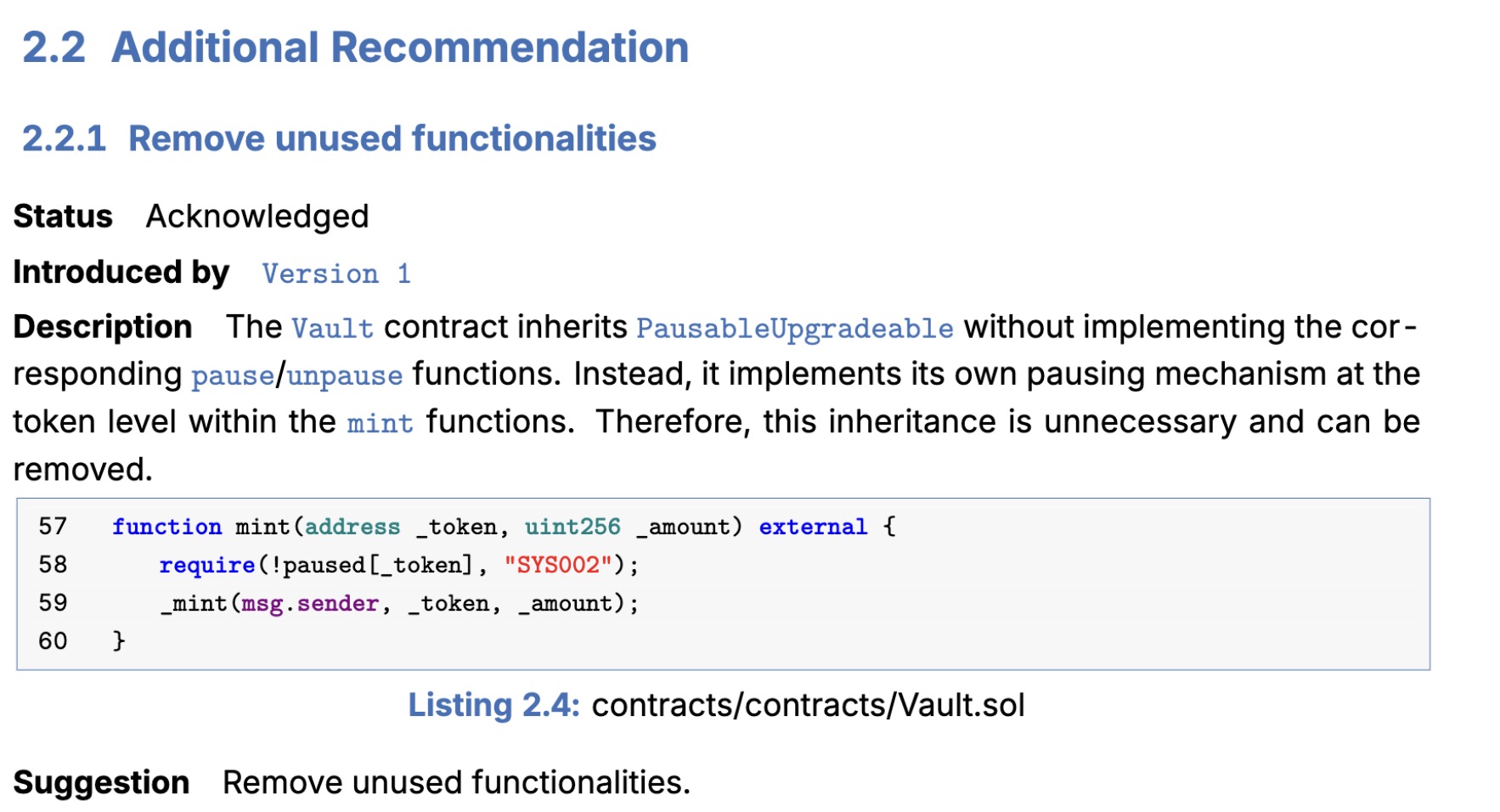Click the "Acknowledged" status value
Viewport: 1500px width, 812px height.
[257, 217]
